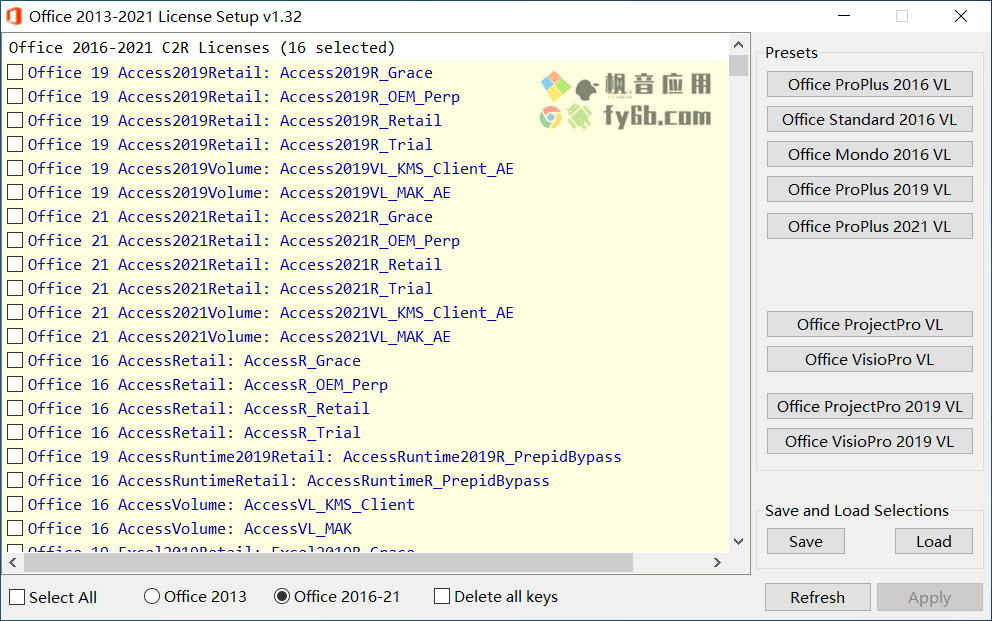Click the AccessVL_MAK row text

click(190, 529)
